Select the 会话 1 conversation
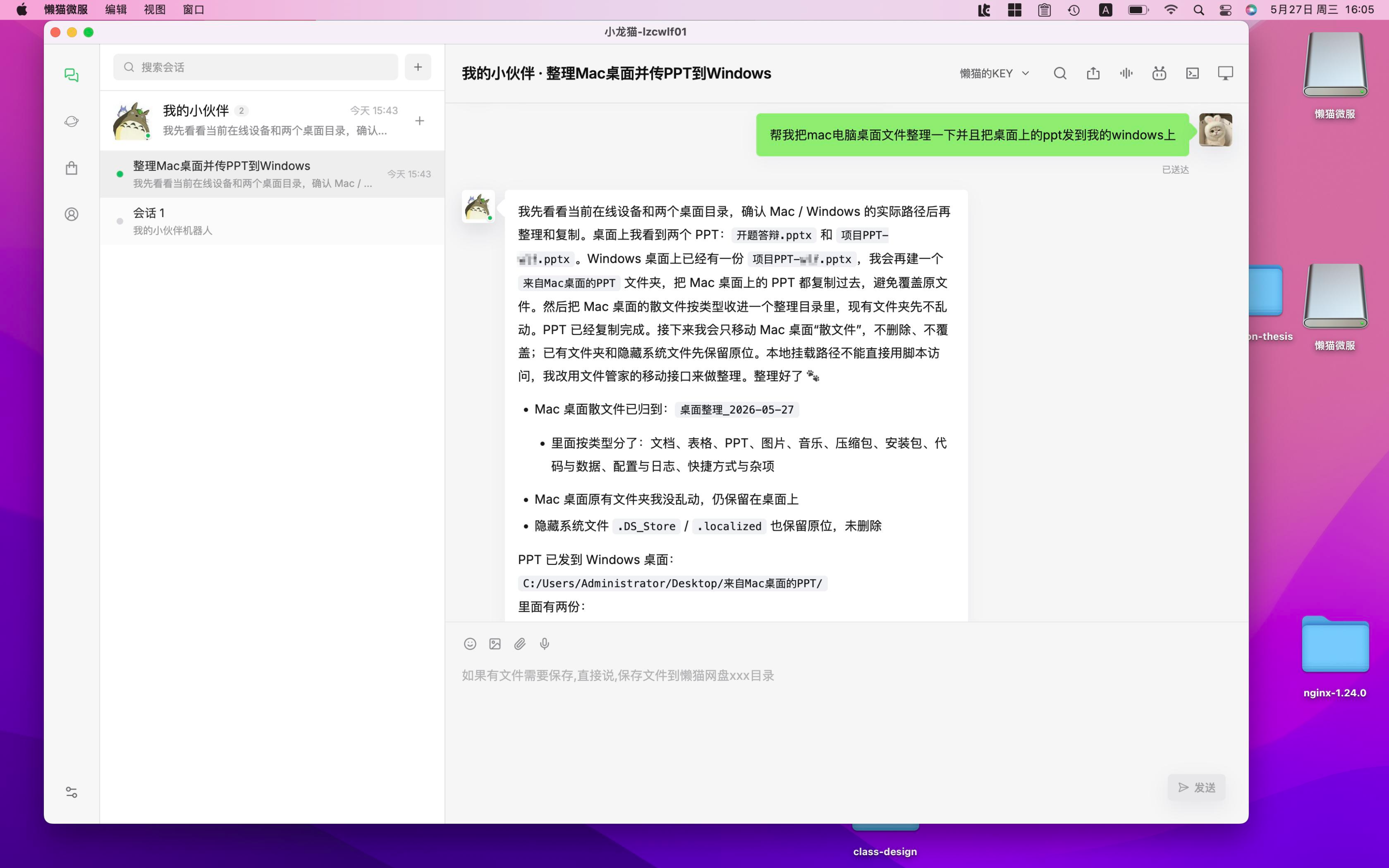 (x=272, y=221)
